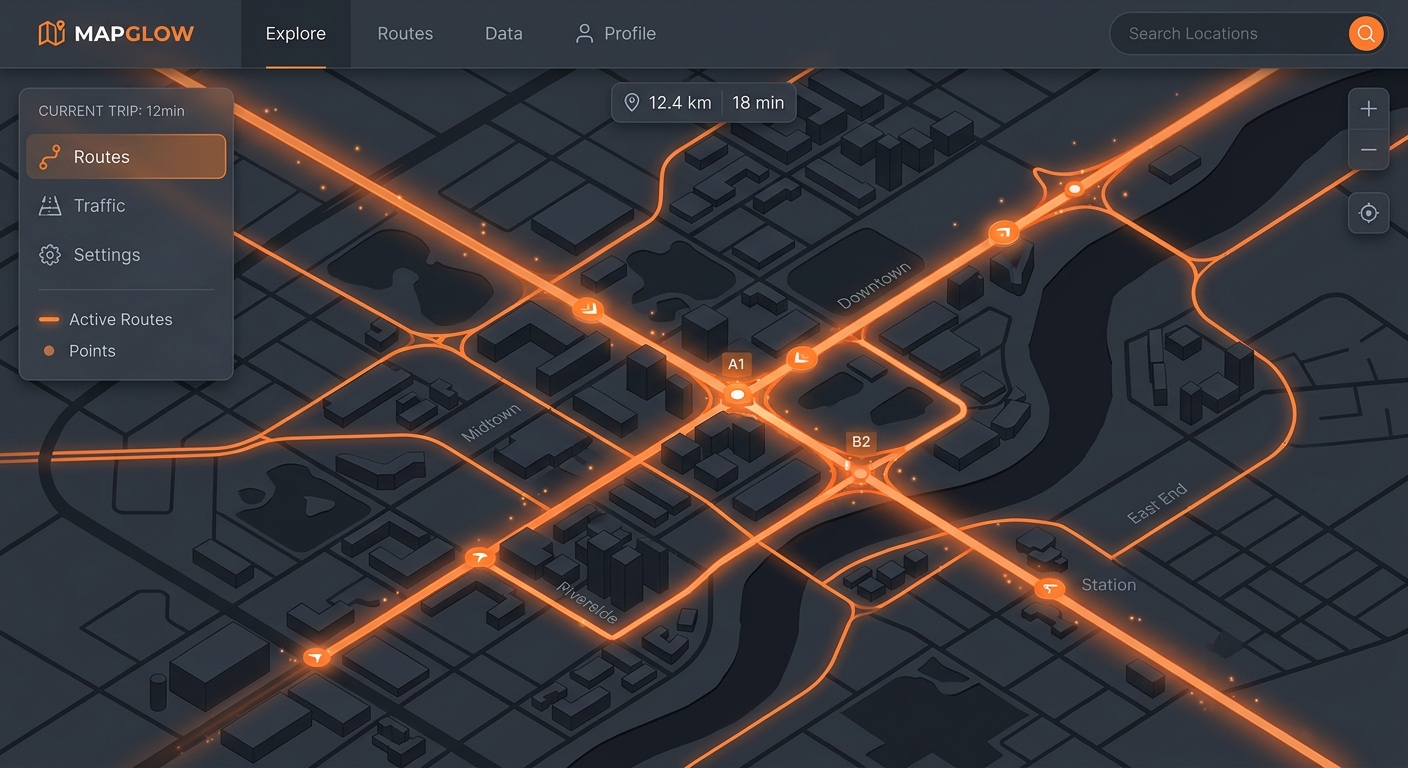Click the turn marker northeast of Downtown
The height and width of the screenshot is (768, 1408).
[1003, 233]
